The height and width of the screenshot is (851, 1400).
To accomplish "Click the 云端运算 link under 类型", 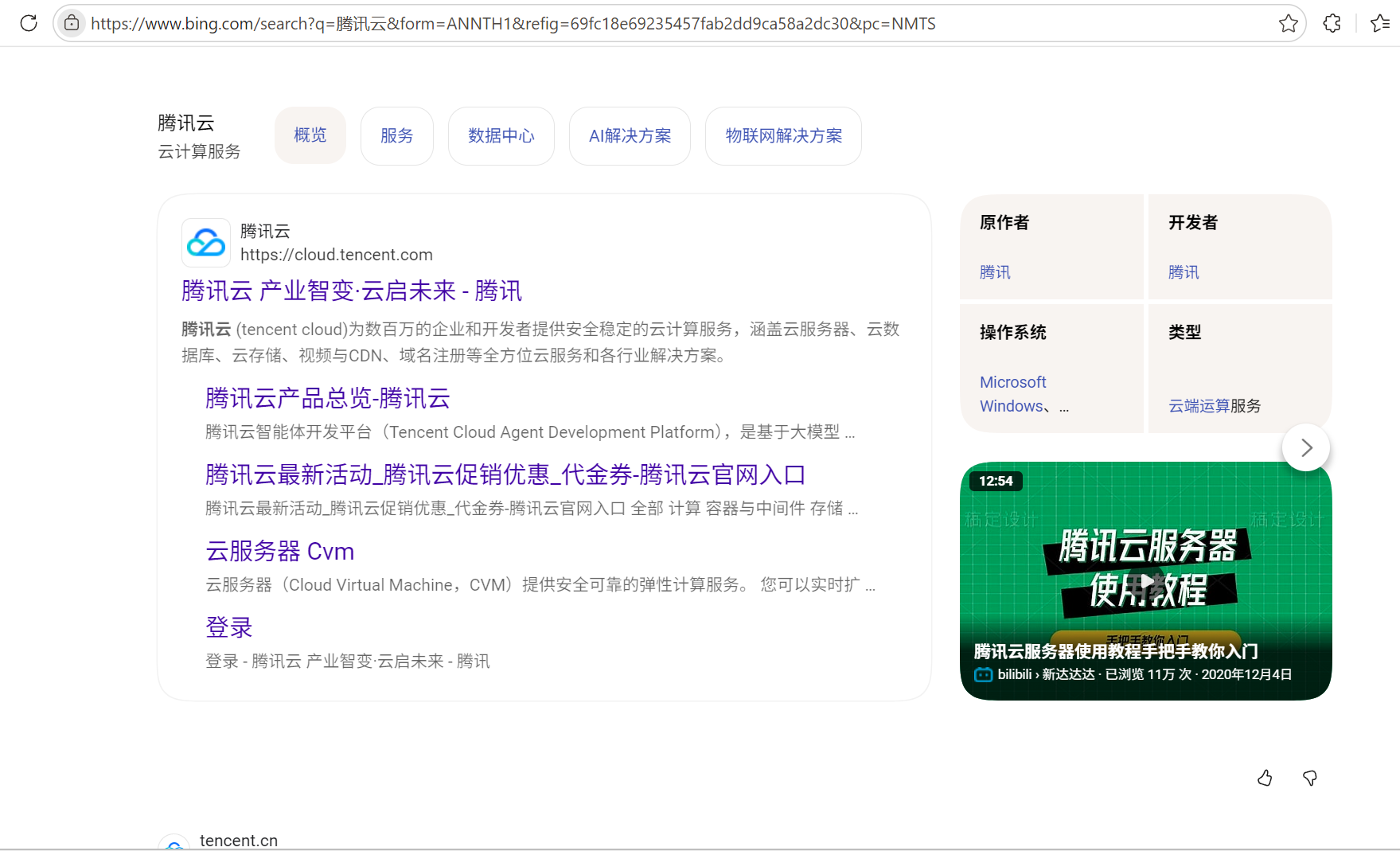I will coord(1199,406).
